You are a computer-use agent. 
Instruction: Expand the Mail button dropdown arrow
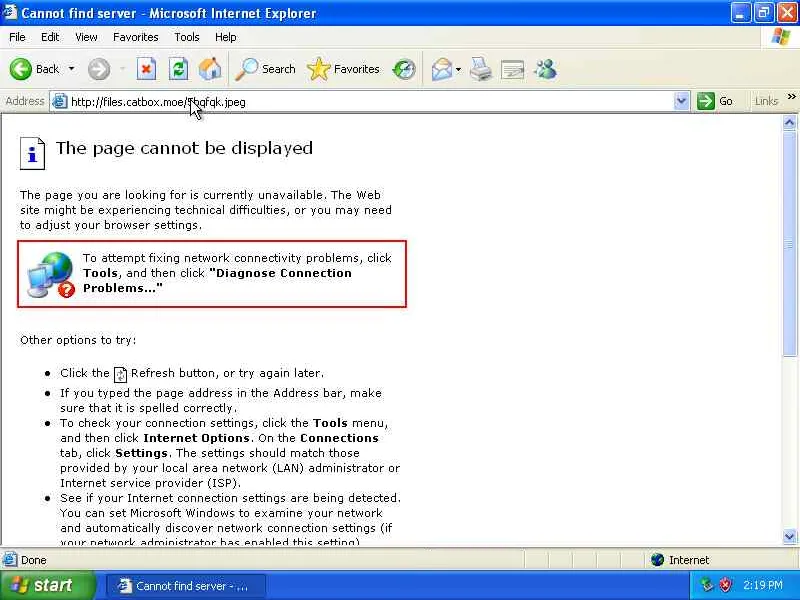(458, 69)
